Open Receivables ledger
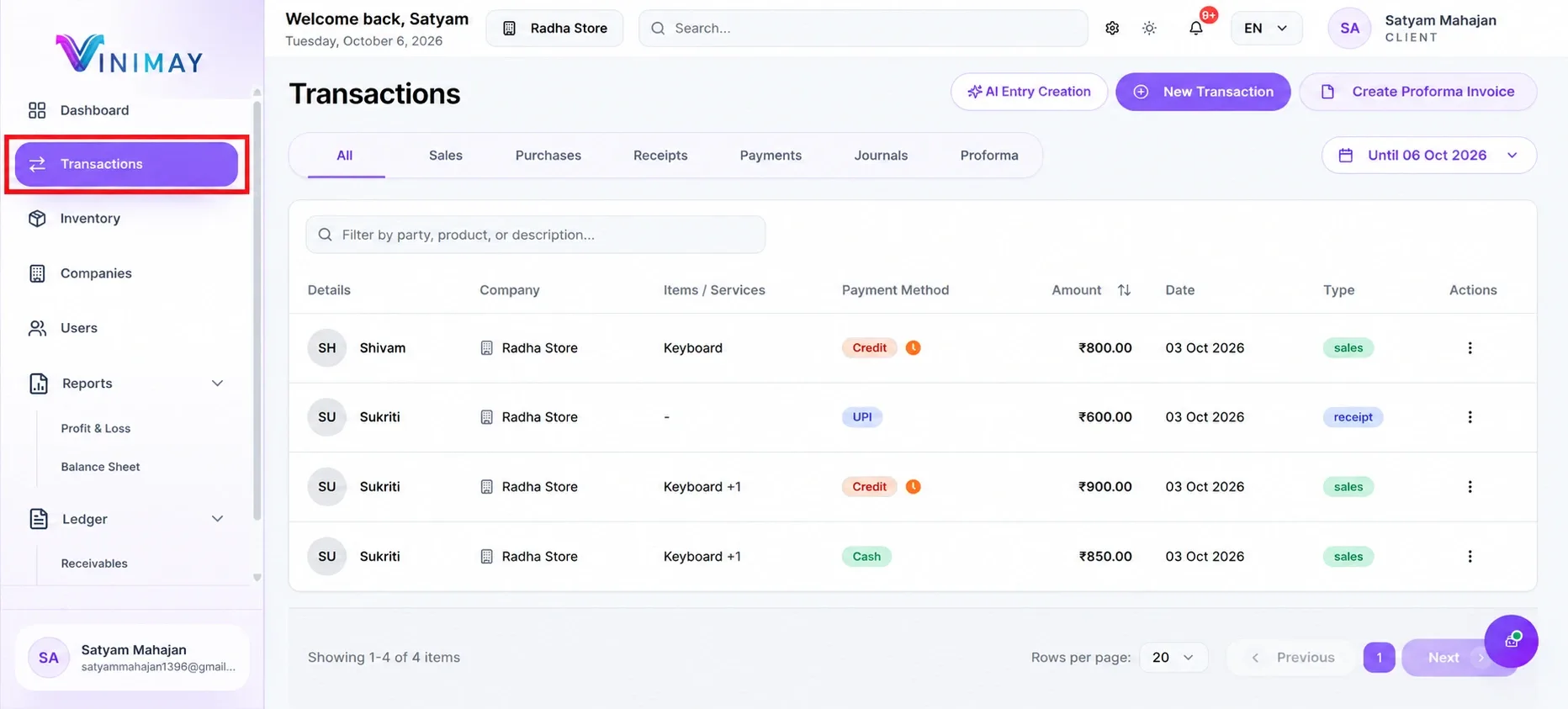 coord(94,563)
